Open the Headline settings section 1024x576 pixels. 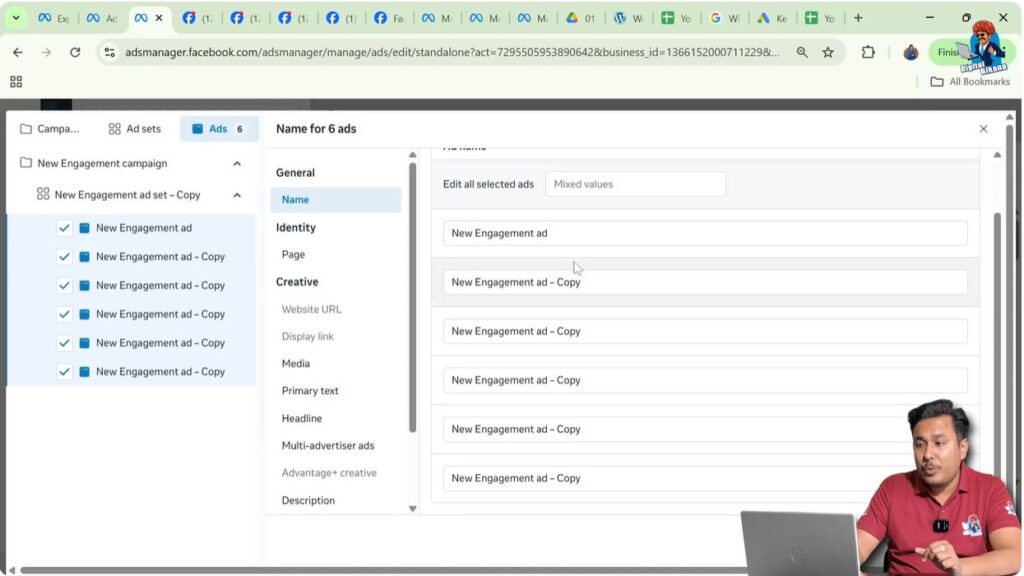[x=301, y=418]
